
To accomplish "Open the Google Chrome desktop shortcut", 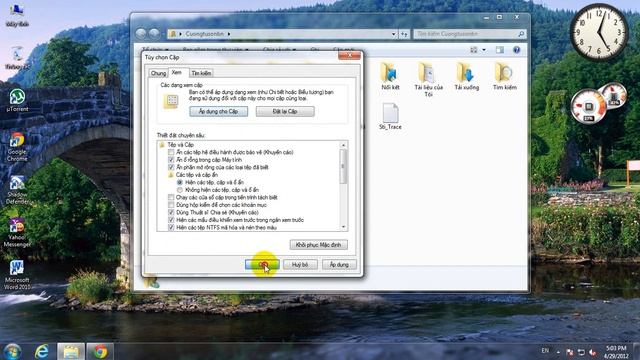I will click(x=17, y=147).
